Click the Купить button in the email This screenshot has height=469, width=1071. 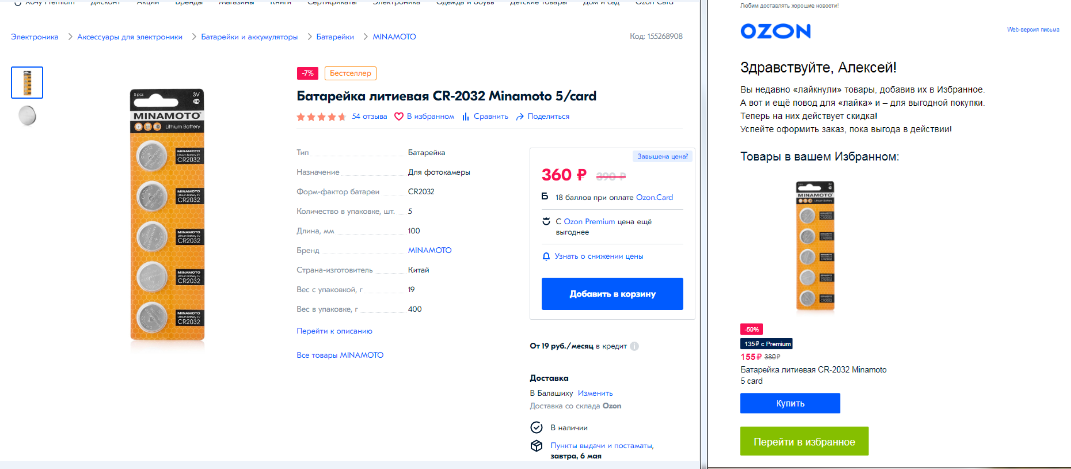click(x=790, y=403)
